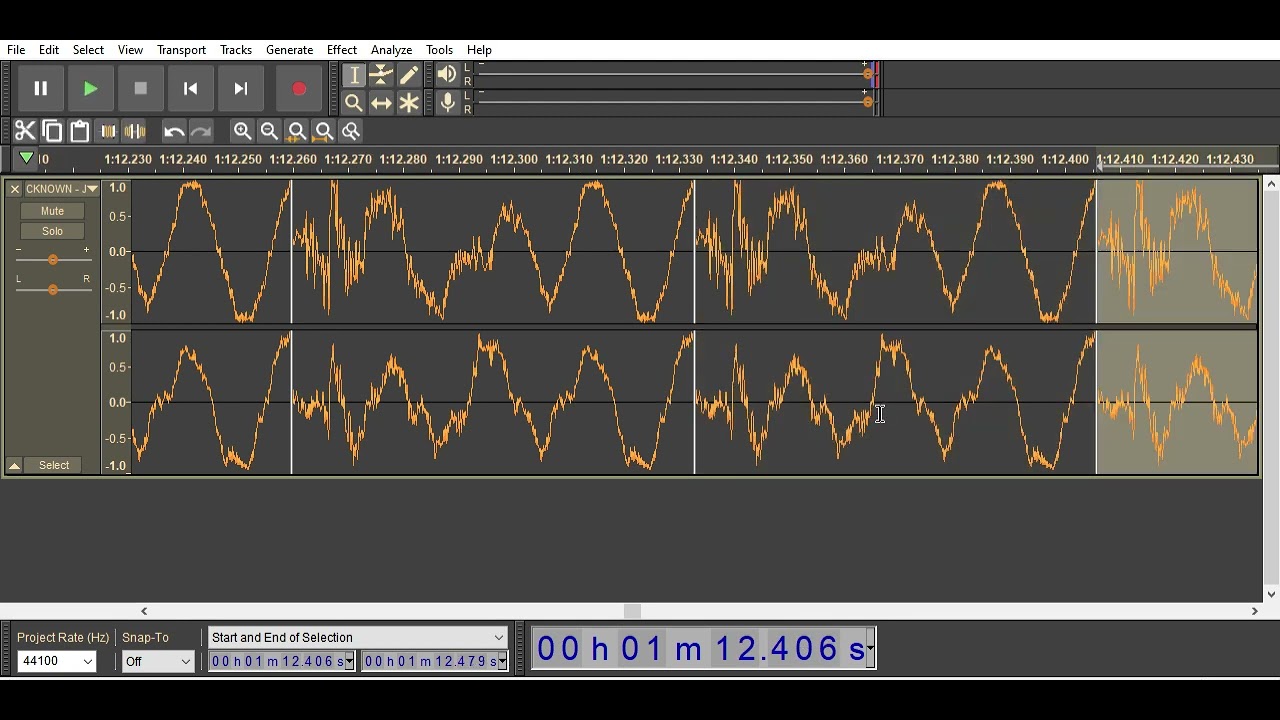This screenshot has width=1280, height=720.
Task: Mute the audio track
Action: click(x=52, y=211)
